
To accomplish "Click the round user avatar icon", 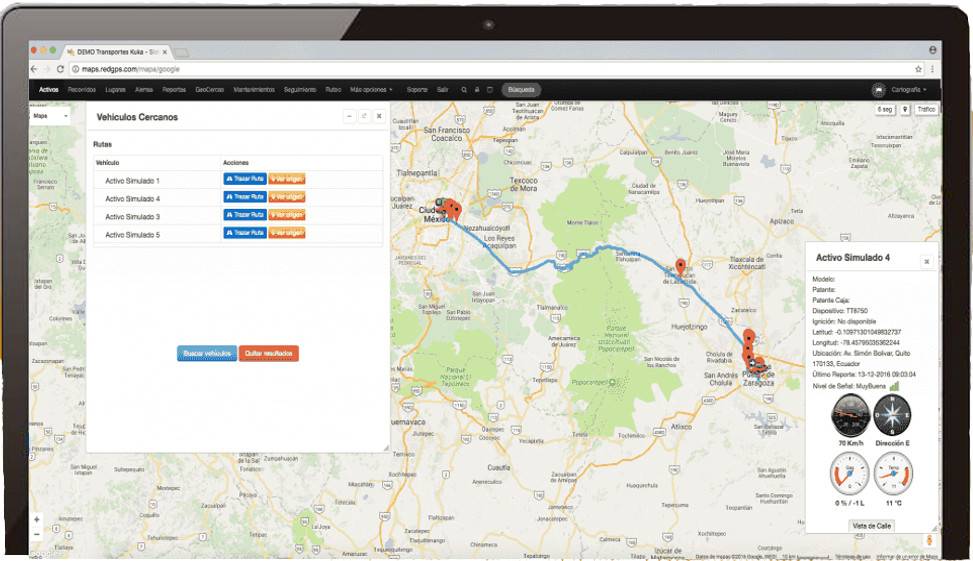I will (878, 90).
